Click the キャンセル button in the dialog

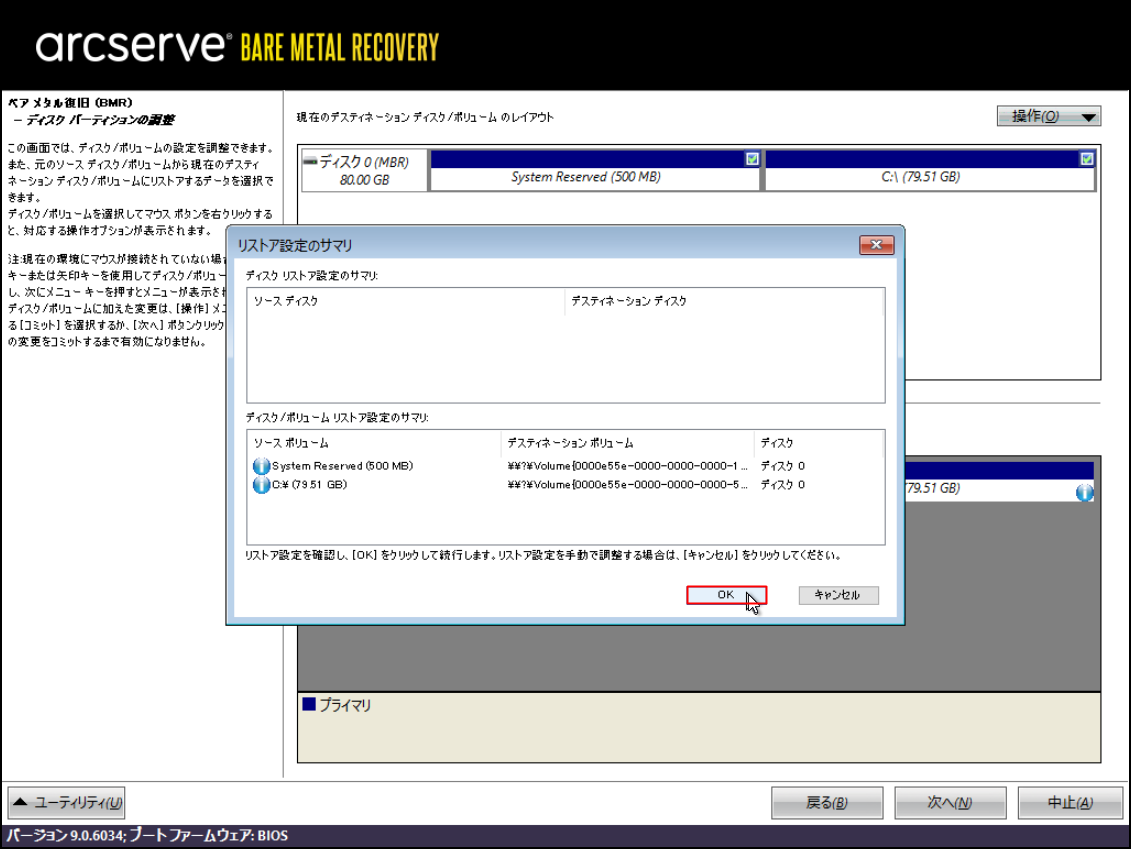click(838, 595)
